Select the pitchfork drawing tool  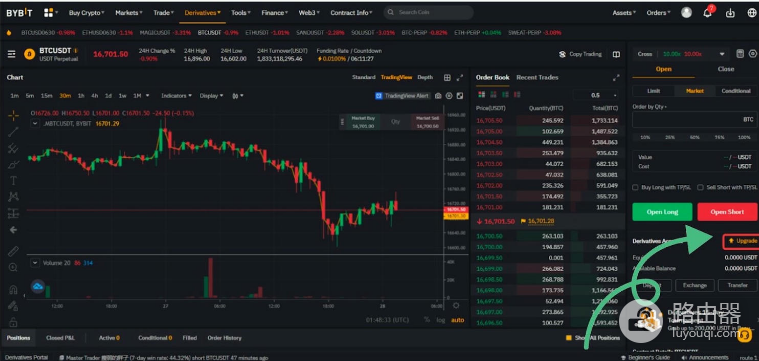point(13,148)
